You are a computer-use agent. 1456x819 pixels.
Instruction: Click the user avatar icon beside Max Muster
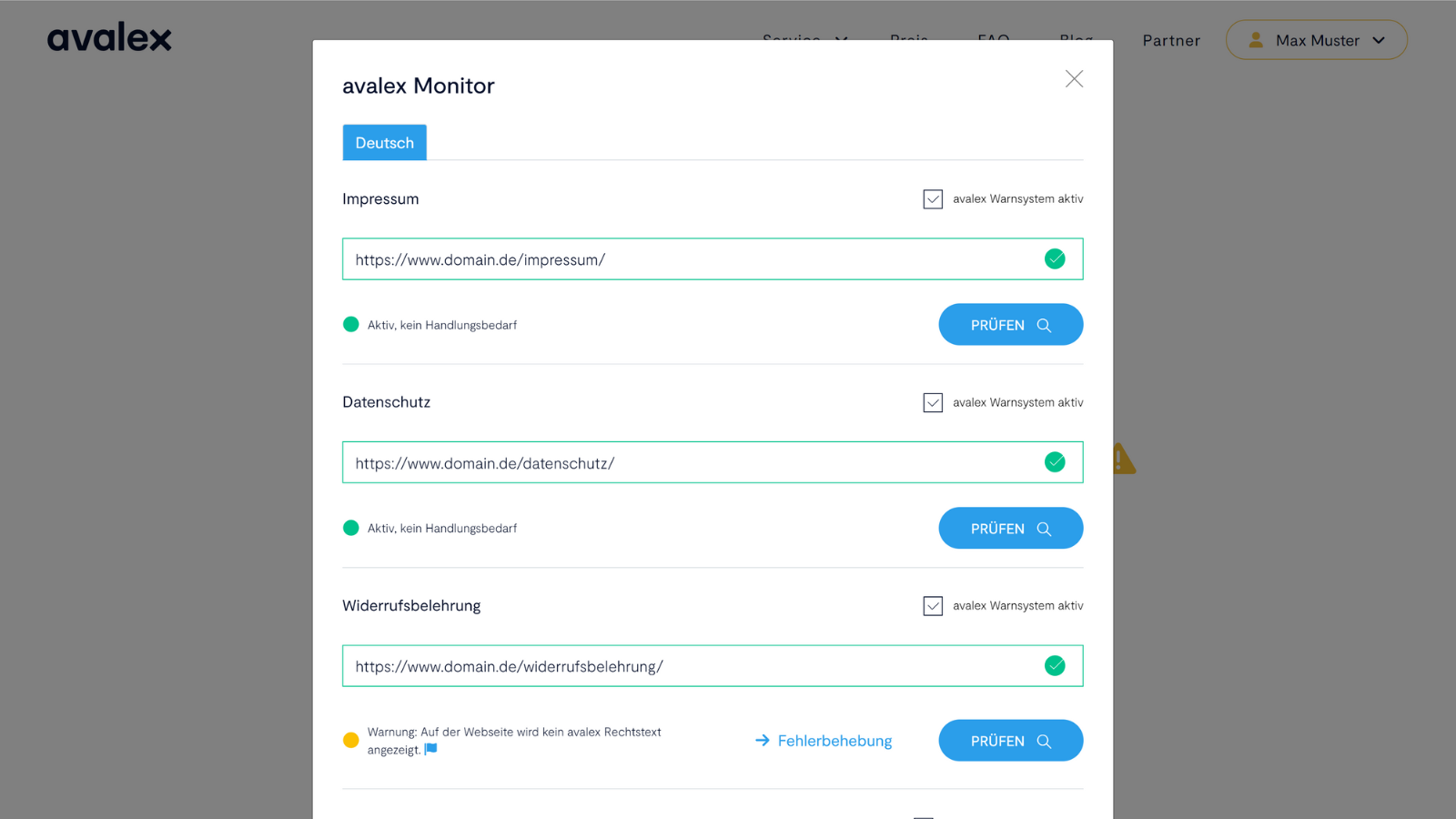pos(1256,40)
